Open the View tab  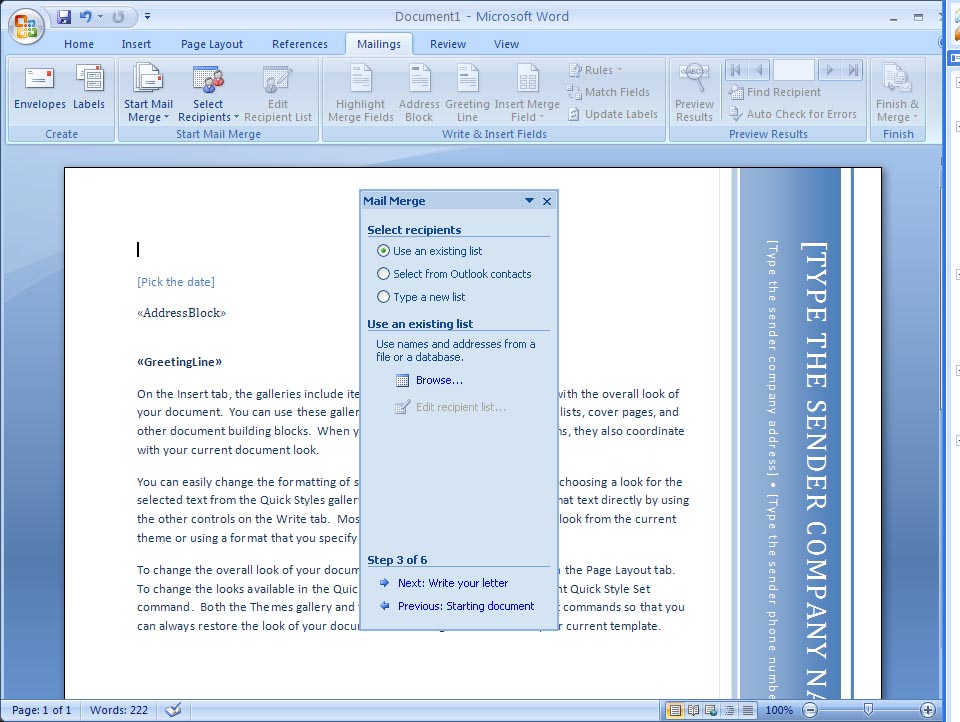(x=506, y=44)
